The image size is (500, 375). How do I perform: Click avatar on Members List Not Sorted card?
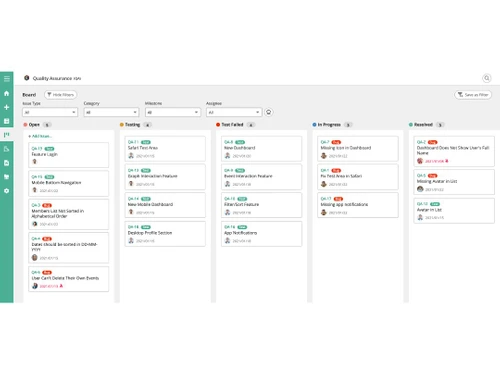tap(35, 224)
